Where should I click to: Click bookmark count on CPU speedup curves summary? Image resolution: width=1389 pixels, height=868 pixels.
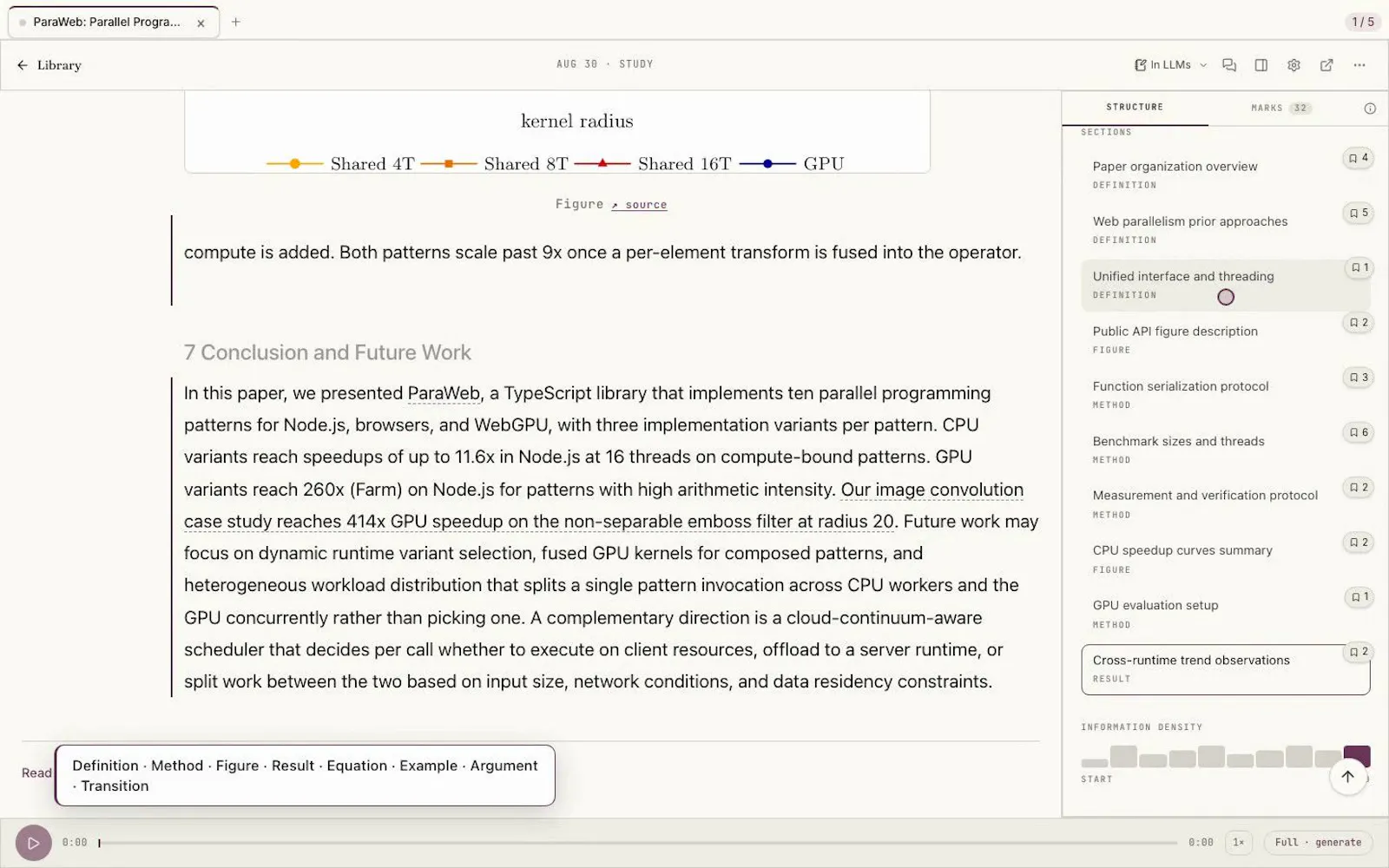pos(1358,542)
